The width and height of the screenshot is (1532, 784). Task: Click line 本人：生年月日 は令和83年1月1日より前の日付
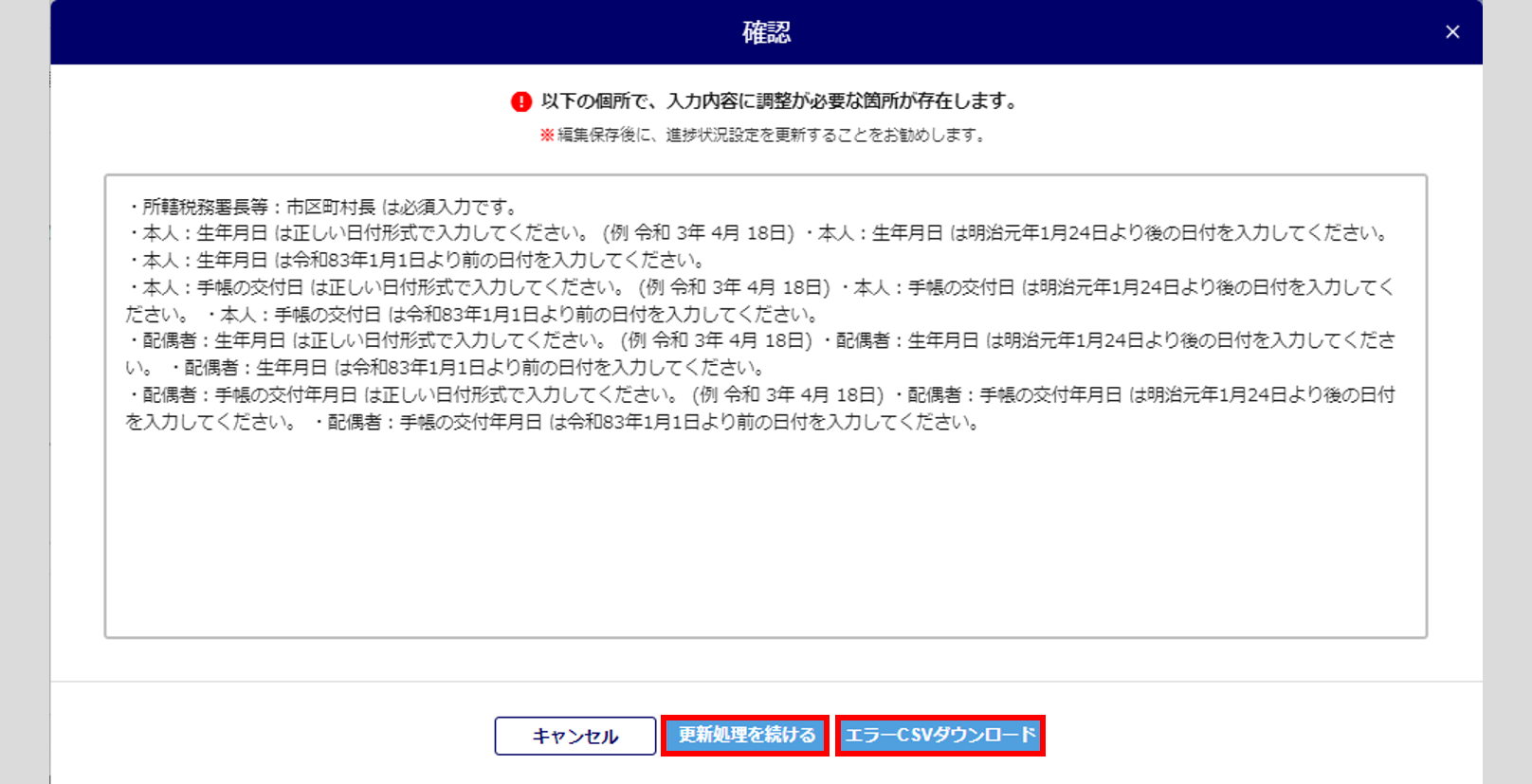point(416,260)
